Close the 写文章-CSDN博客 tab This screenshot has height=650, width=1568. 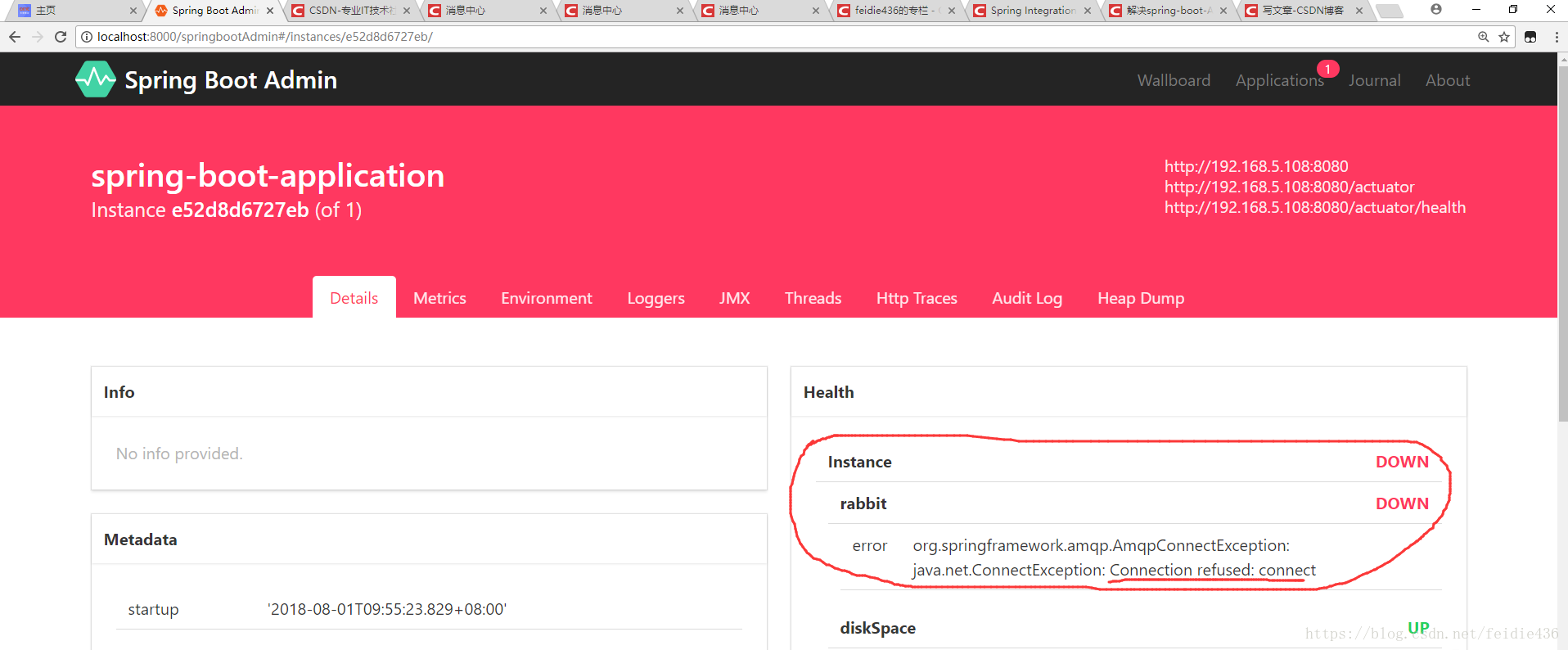click(x=1359, y=11)
